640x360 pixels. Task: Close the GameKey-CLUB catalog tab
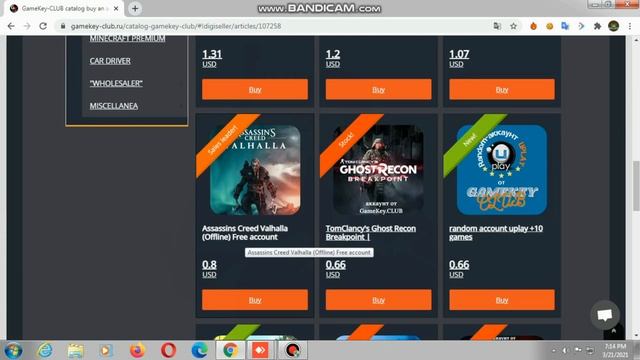tap(116, 8)
